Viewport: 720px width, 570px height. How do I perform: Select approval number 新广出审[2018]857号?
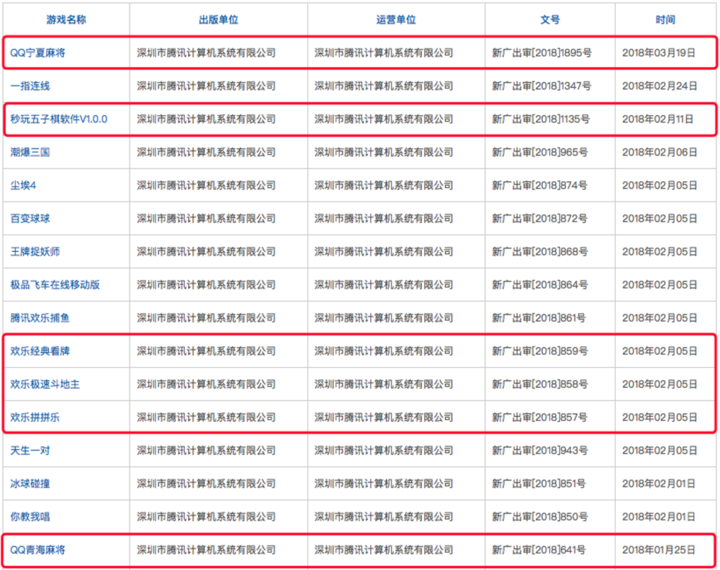click(540, 417)
